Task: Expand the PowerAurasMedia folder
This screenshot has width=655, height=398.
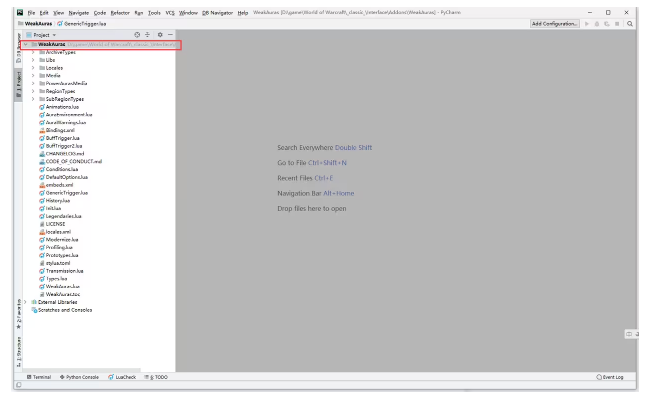Action: (33, 84)
